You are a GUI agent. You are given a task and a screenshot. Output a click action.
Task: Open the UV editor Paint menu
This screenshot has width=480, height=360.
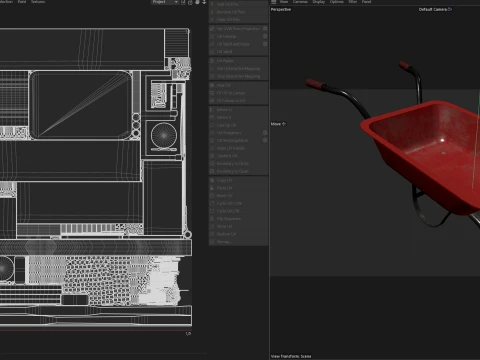[x=22, y=2]
